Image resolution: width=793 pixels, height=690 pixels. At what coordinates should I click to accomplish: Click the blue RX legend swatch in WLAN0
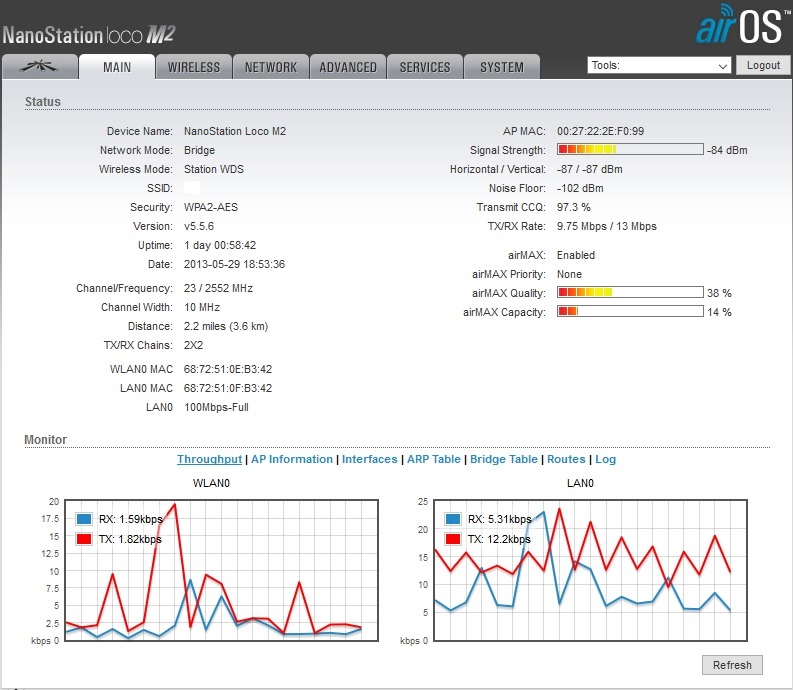tap(84, 519)
